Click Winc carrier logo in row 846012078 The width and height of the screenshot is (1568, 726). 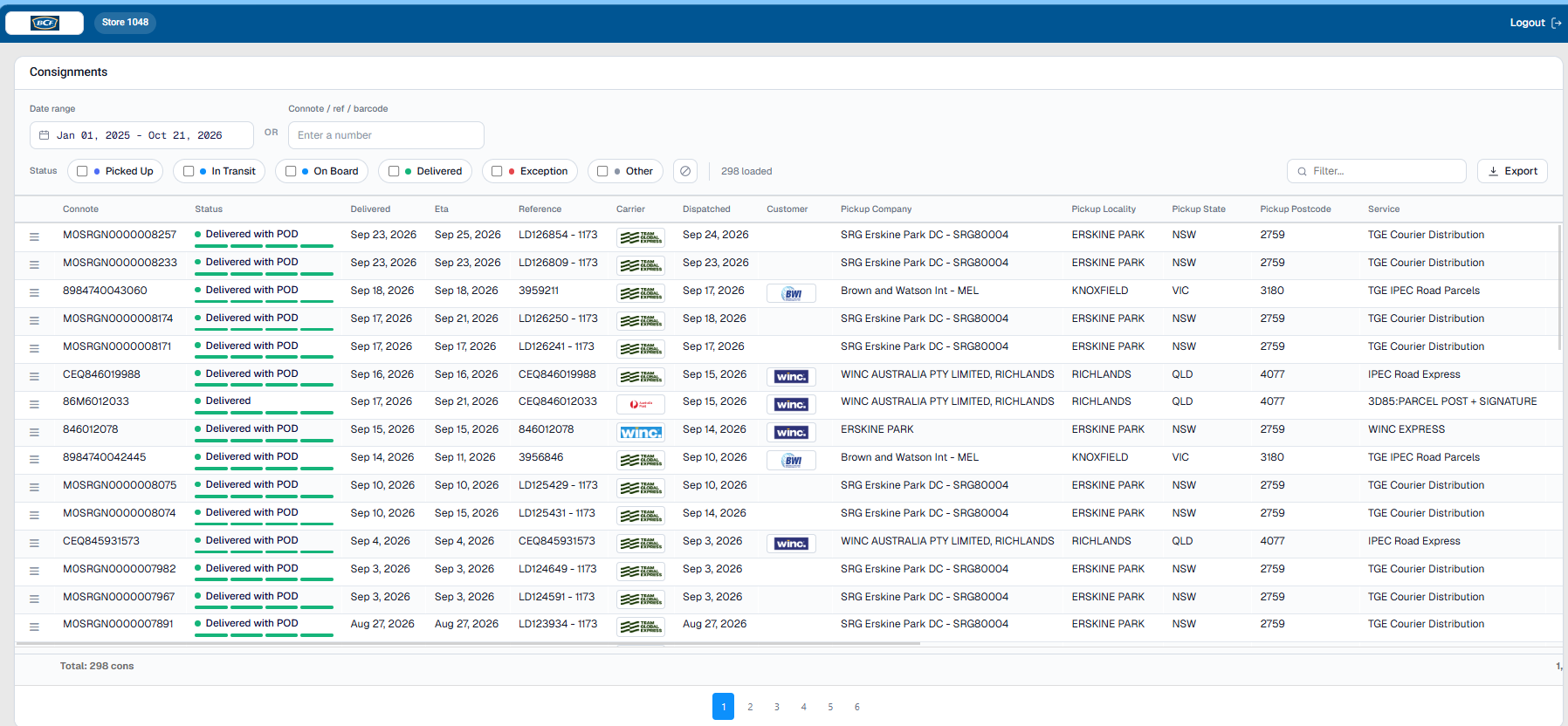click(641, 432)
